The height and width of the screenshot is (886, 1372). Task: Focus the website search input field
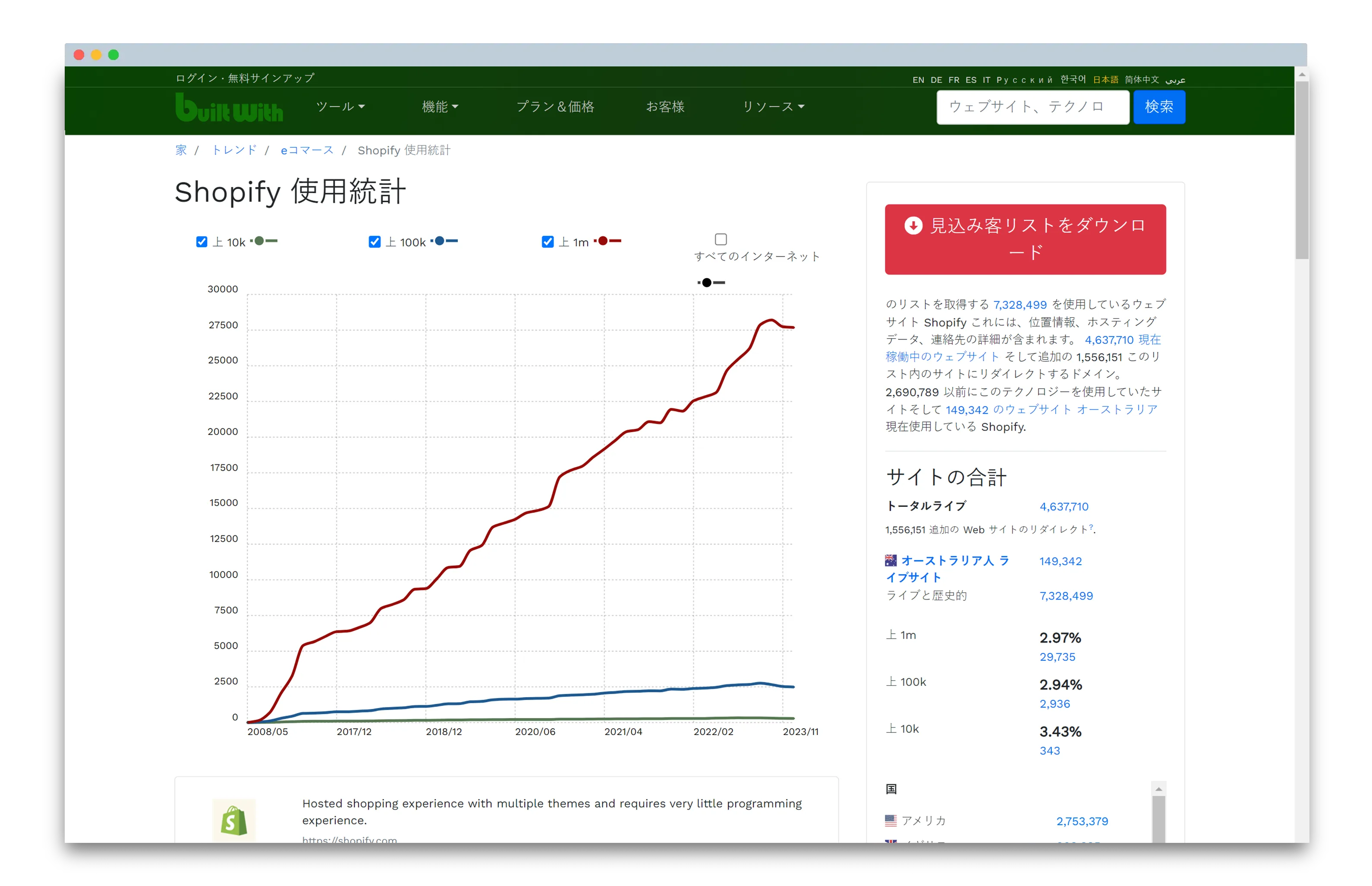tap(1032, 107)
